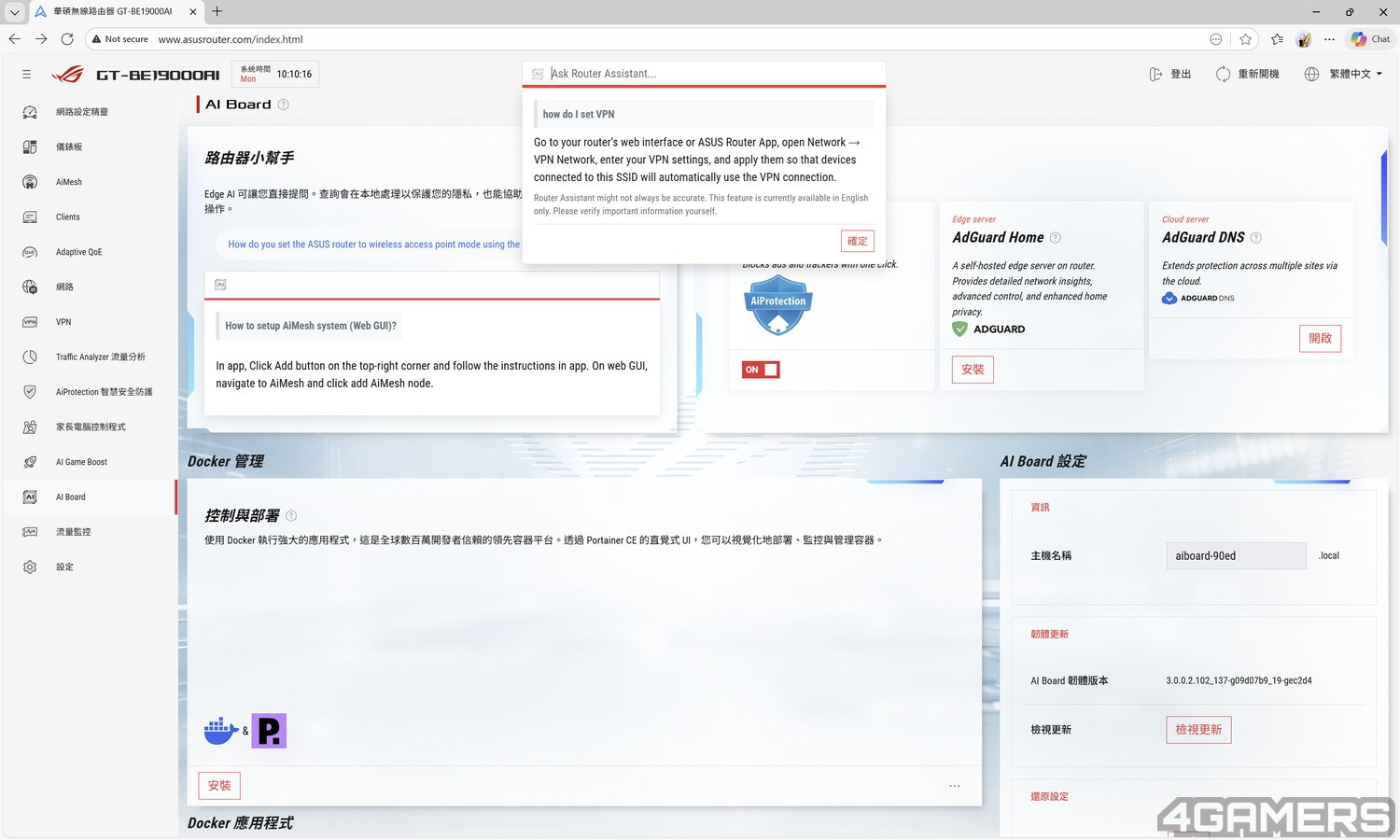Open the tab list dropdown in browser
The height and width of the screenshot is (840, 1400).
(15, 12)
